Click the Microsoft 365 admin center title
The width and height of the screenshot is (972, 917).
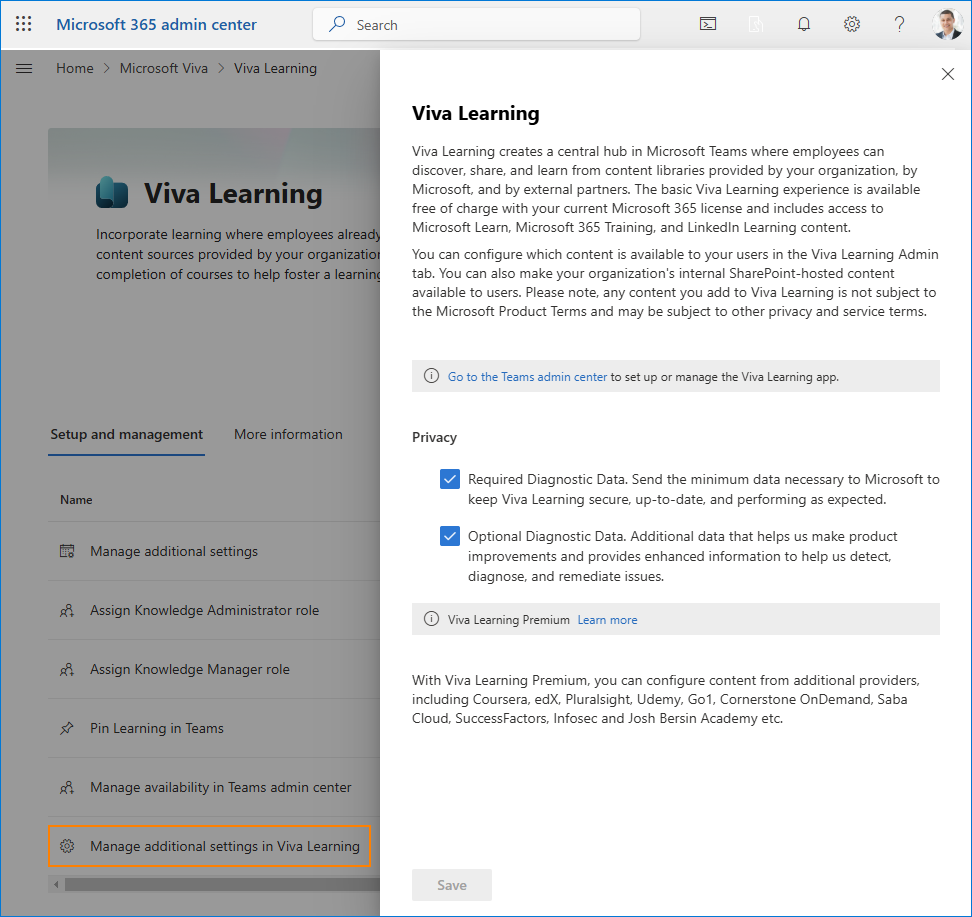(x=156, y=25)
